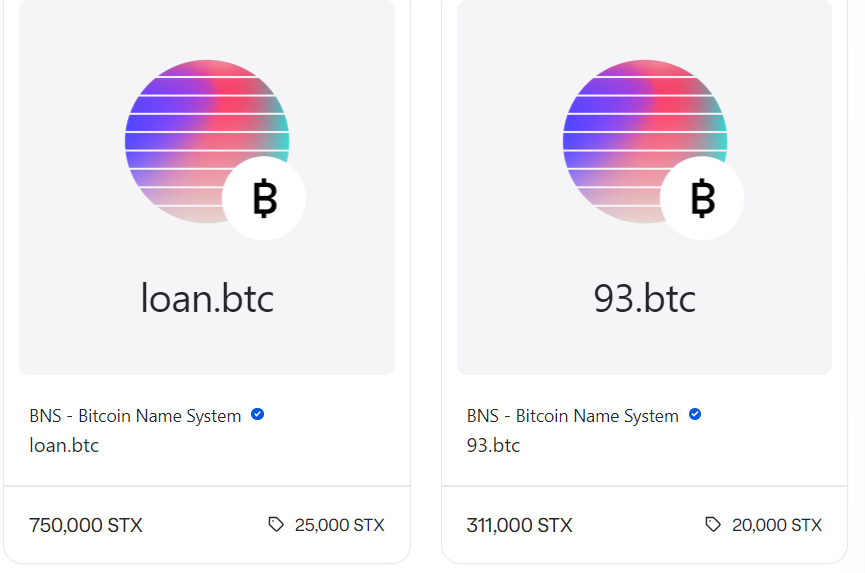The width and height of the screenshot is (865, 573).
Task: Open the loan.btc card preview image
Action: click(207, 188)
